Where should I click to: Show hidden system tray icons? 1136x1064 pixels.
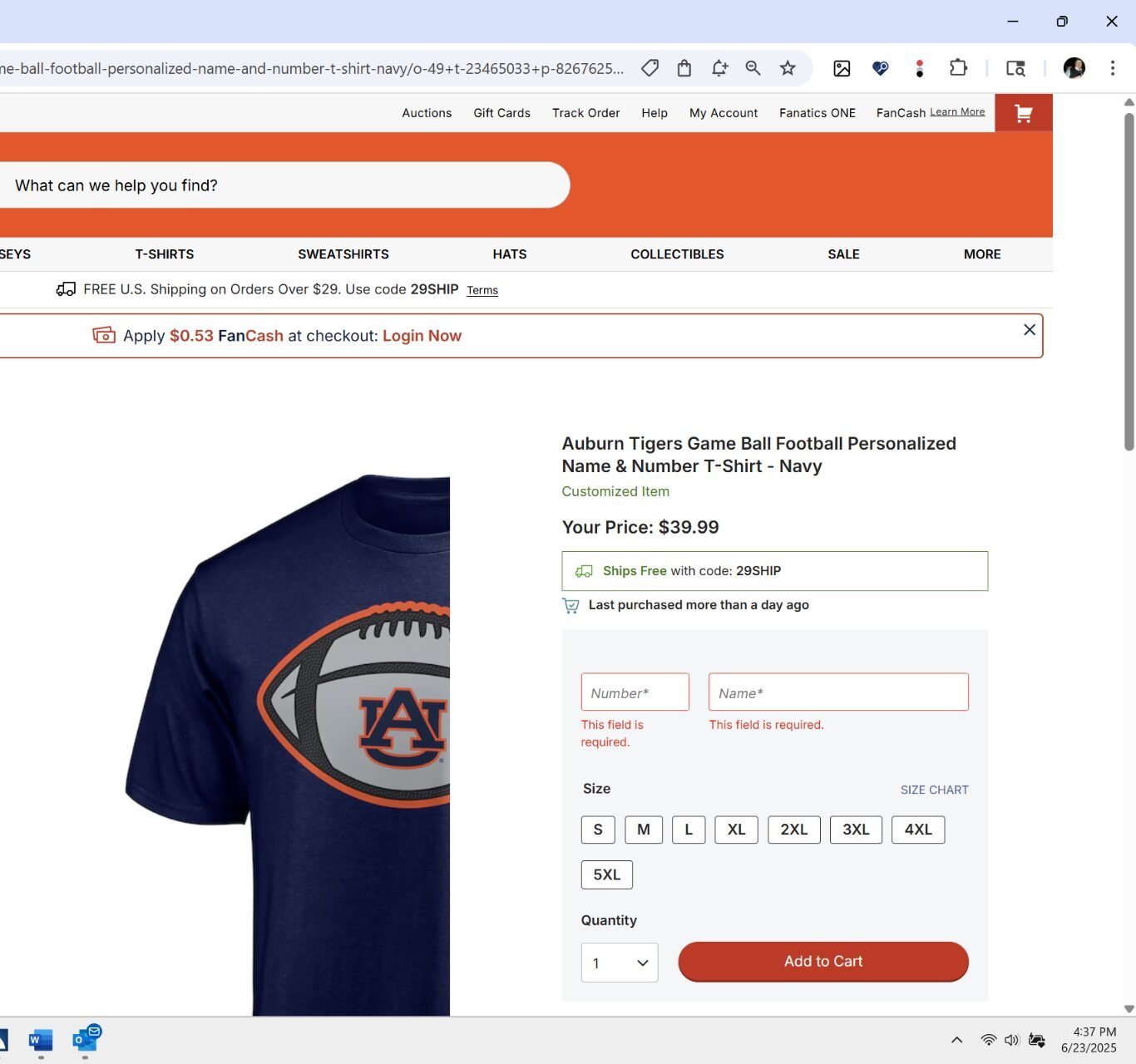pos(956,1040)
